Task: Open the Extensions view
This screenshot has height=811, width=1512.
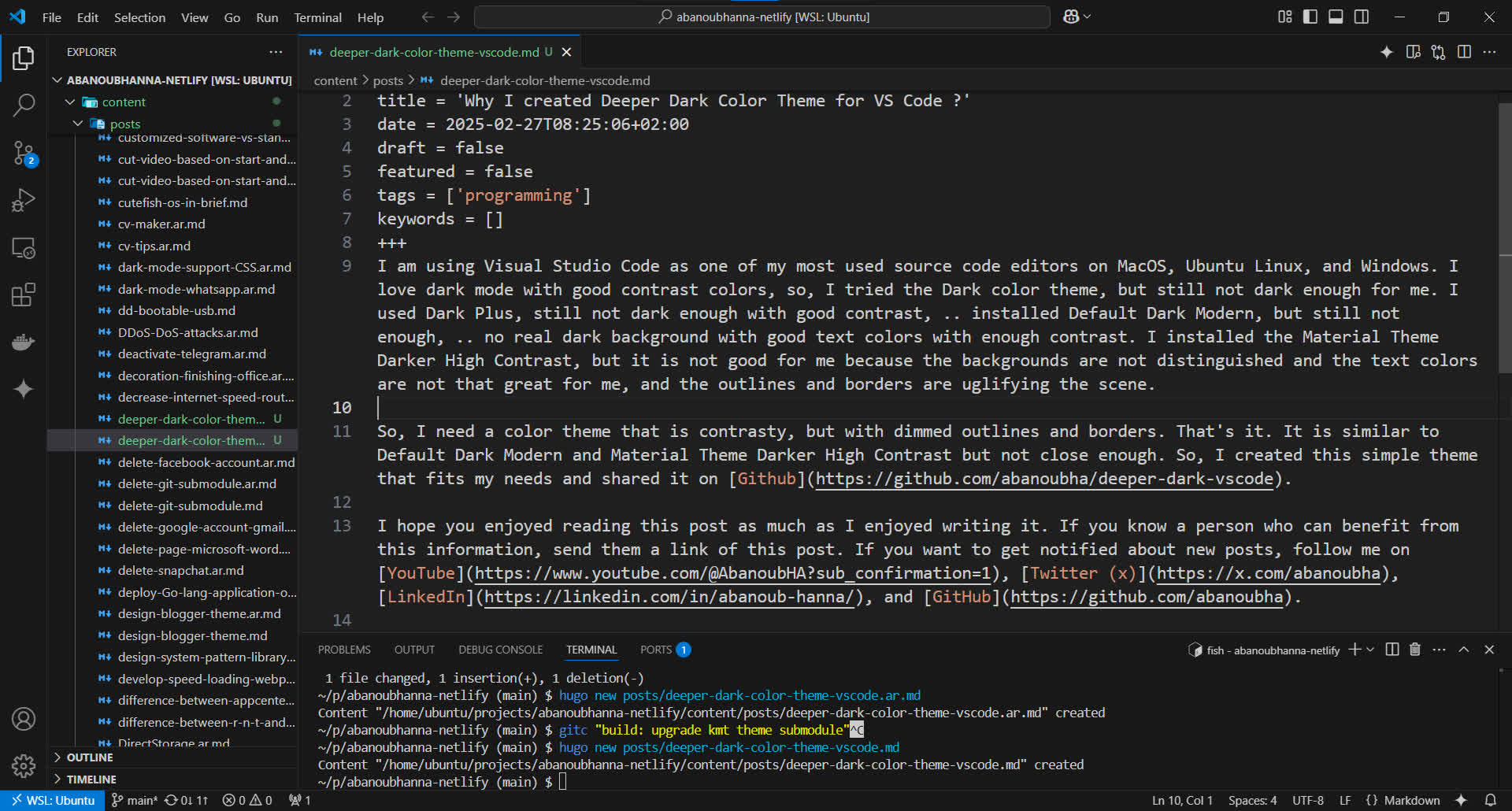Action: (24, 295)
